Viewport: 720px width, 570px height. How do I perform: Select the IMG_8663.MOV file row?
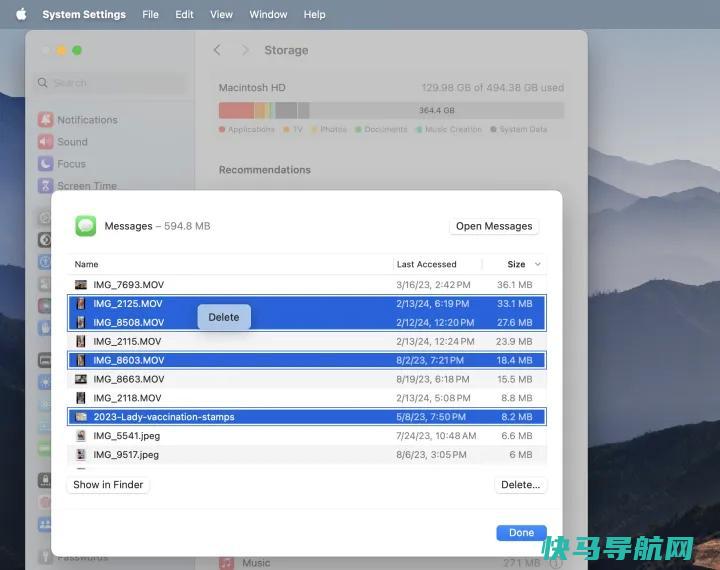tap(307, 379)
